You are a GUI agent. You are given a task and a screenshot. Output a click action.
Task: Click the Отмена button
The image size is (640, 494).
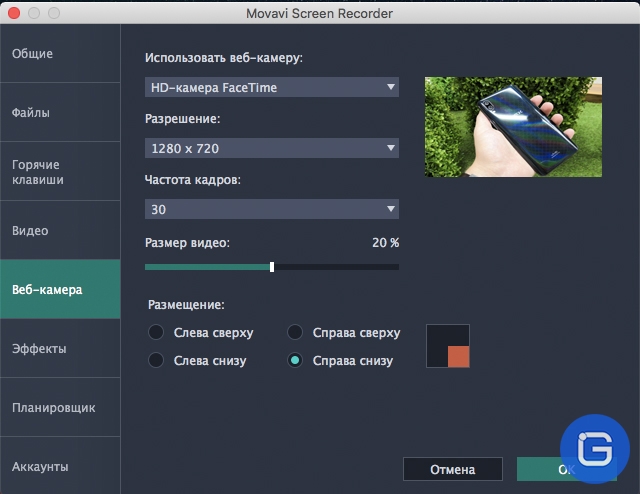(453, 469)
